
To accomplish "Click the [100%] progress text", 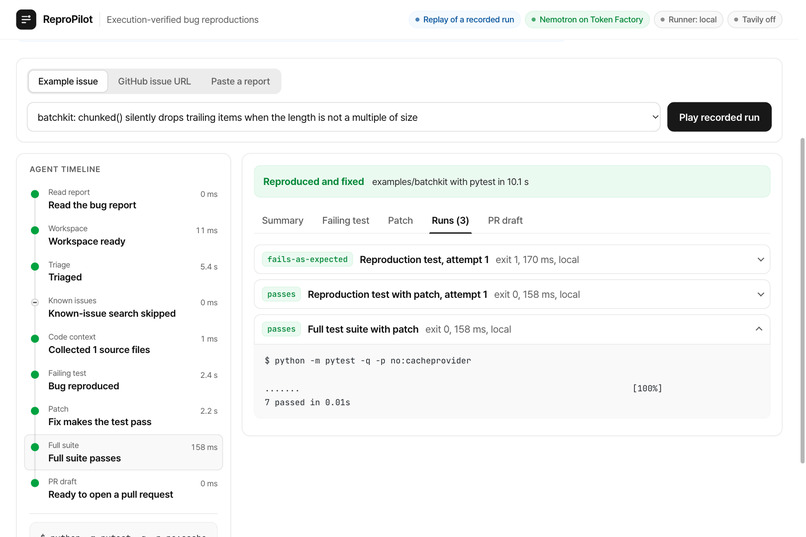I will pyautogui.click(x=647, y=388).
